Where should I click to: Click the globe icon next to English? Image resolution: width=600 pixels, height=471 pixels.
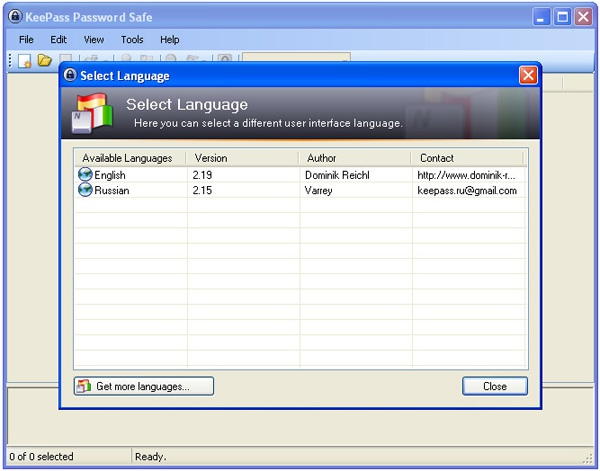click(x=85, y=174)
